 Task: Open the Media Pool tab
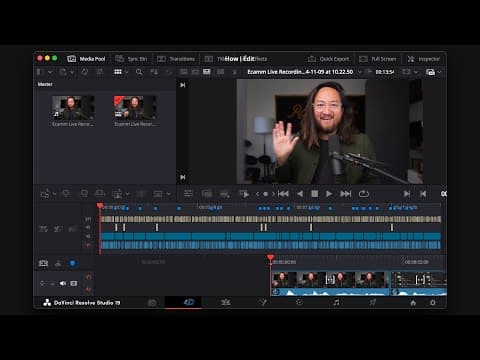coord(87,59)
